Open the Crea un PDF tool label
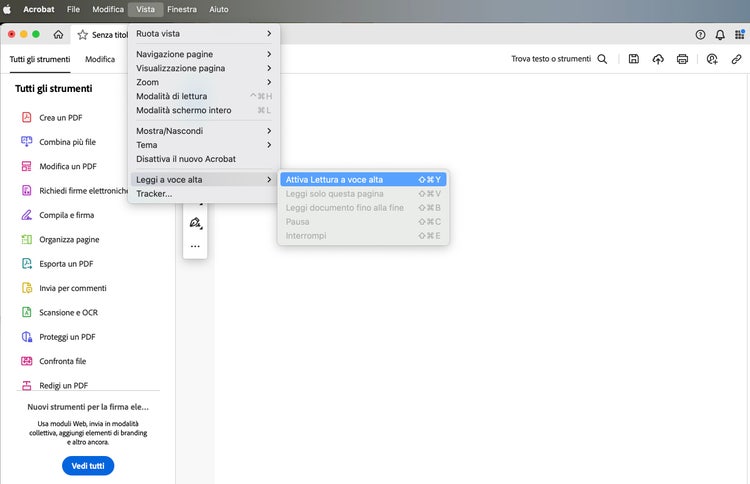 coord(61,118)
